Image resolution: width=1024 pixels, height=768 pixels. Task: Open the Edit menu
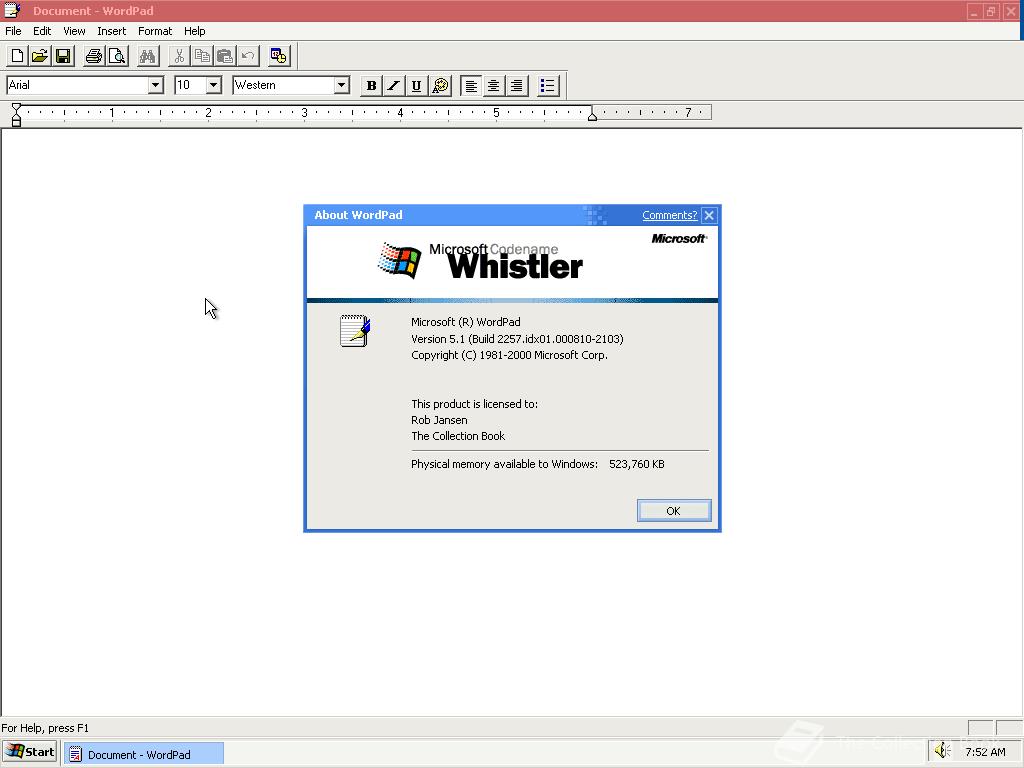42,31
